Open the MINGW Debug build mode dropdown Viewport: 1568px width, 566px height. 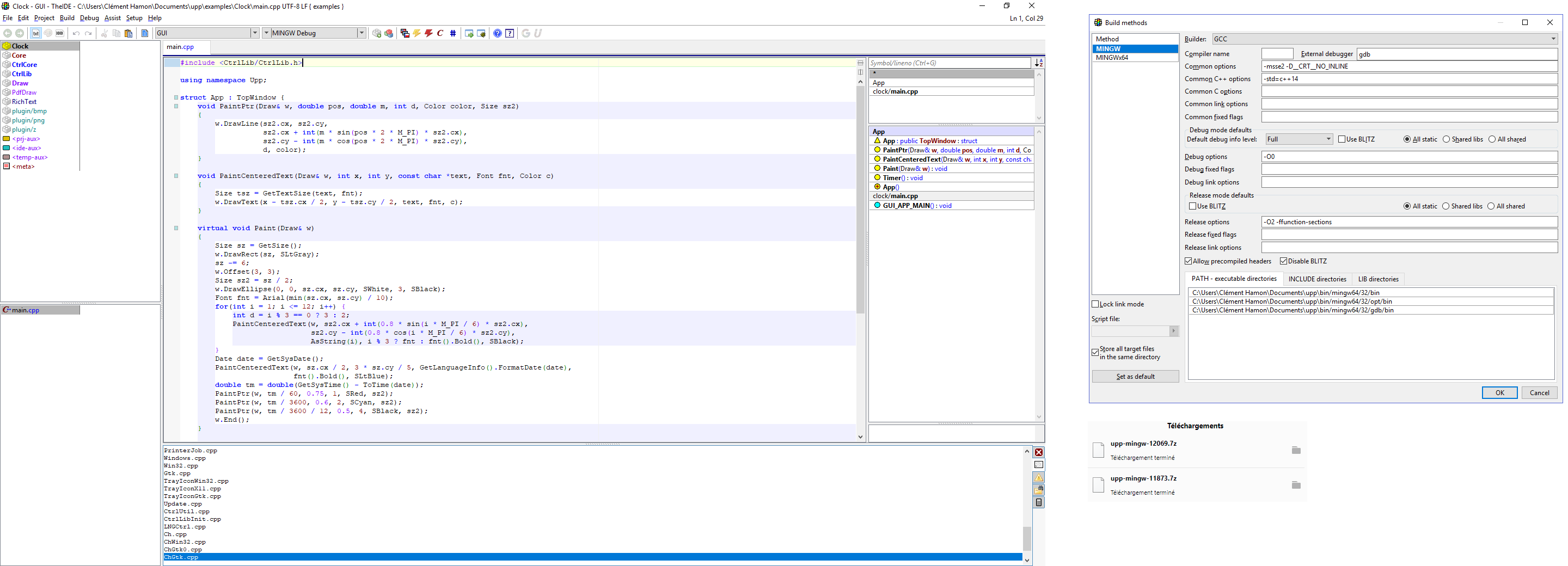point(361,34)
